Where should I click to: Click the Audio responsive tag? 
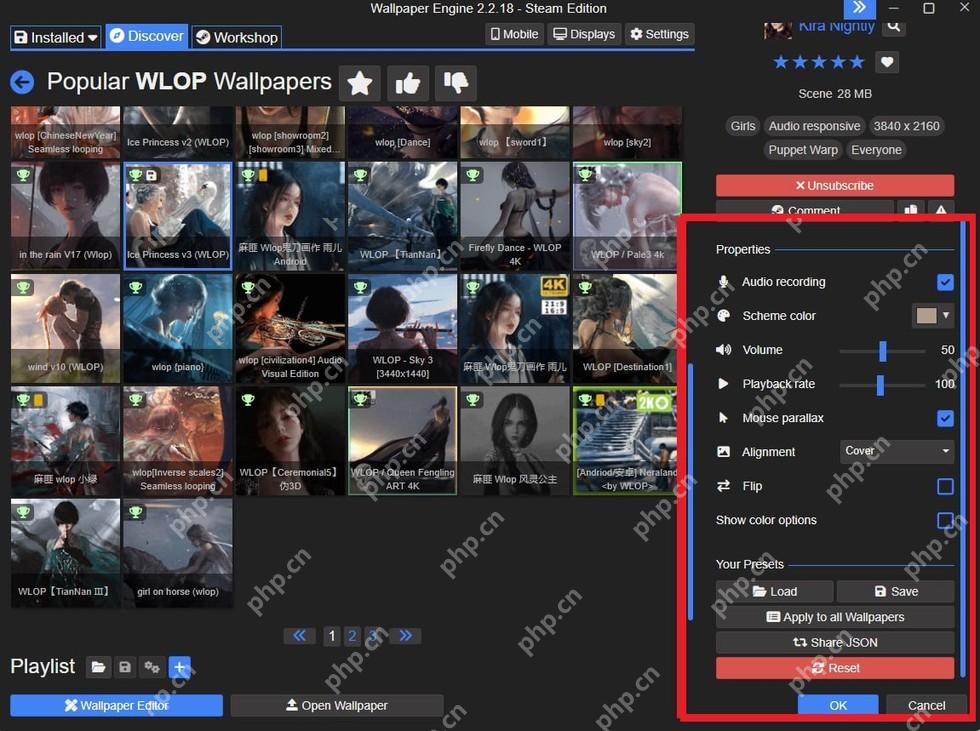pos(814,126)
